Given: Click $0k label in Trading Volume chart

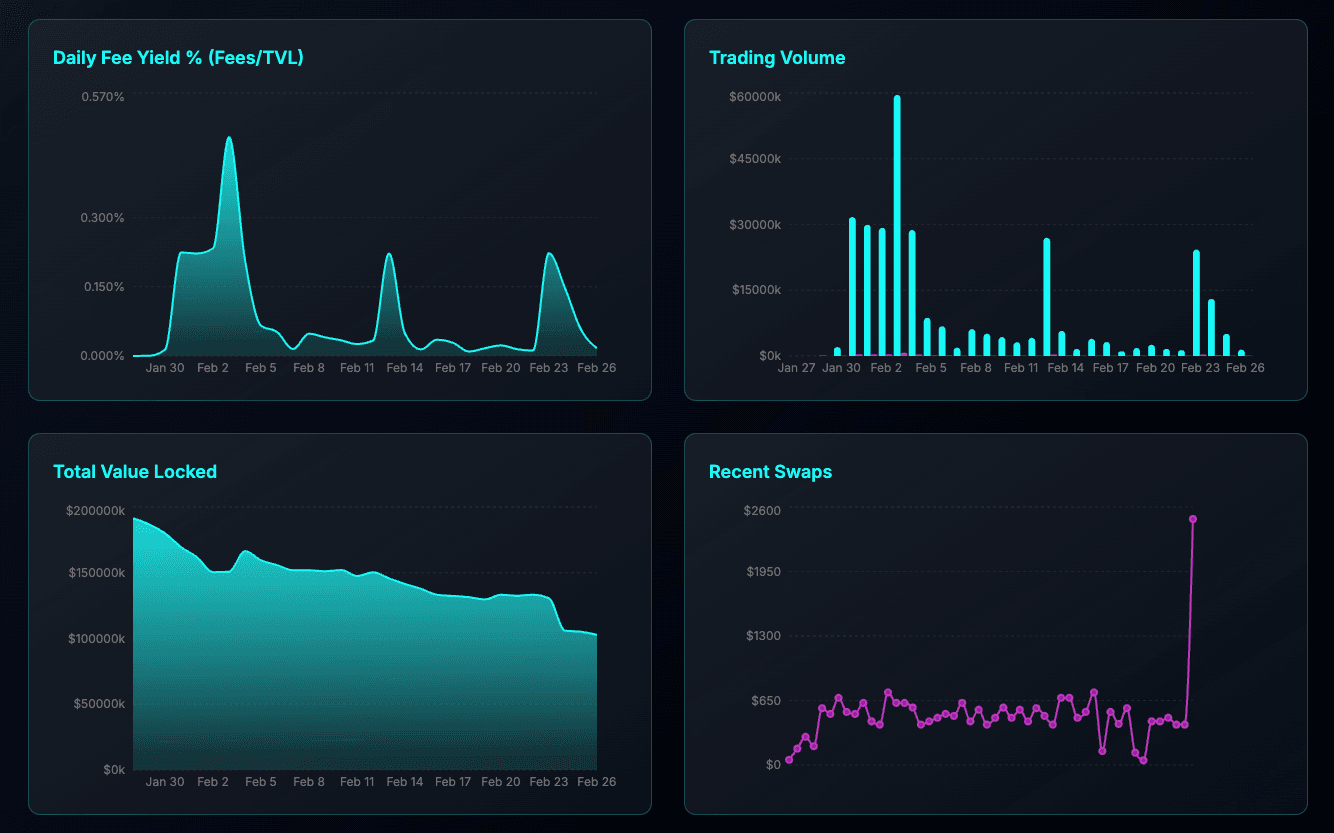Looking at the screenshot, I should click(770, 356).
